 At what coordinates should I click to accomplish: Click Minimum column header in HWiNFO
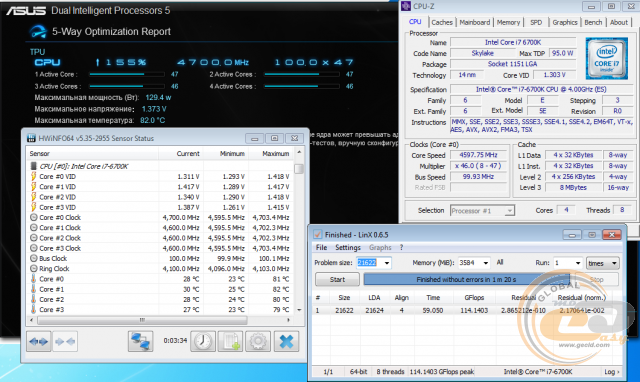point(226,154)
